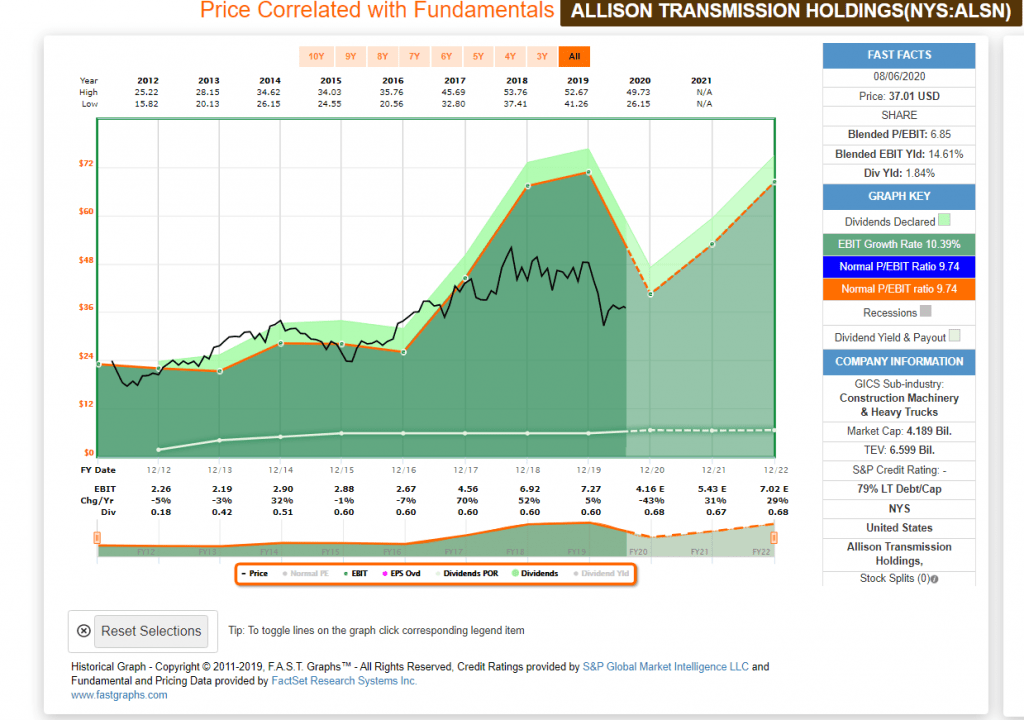The width and height of the screenshot is (1024, 720).
Task: Switch to the 5Y time range
Action: click(x=478, y=57)
